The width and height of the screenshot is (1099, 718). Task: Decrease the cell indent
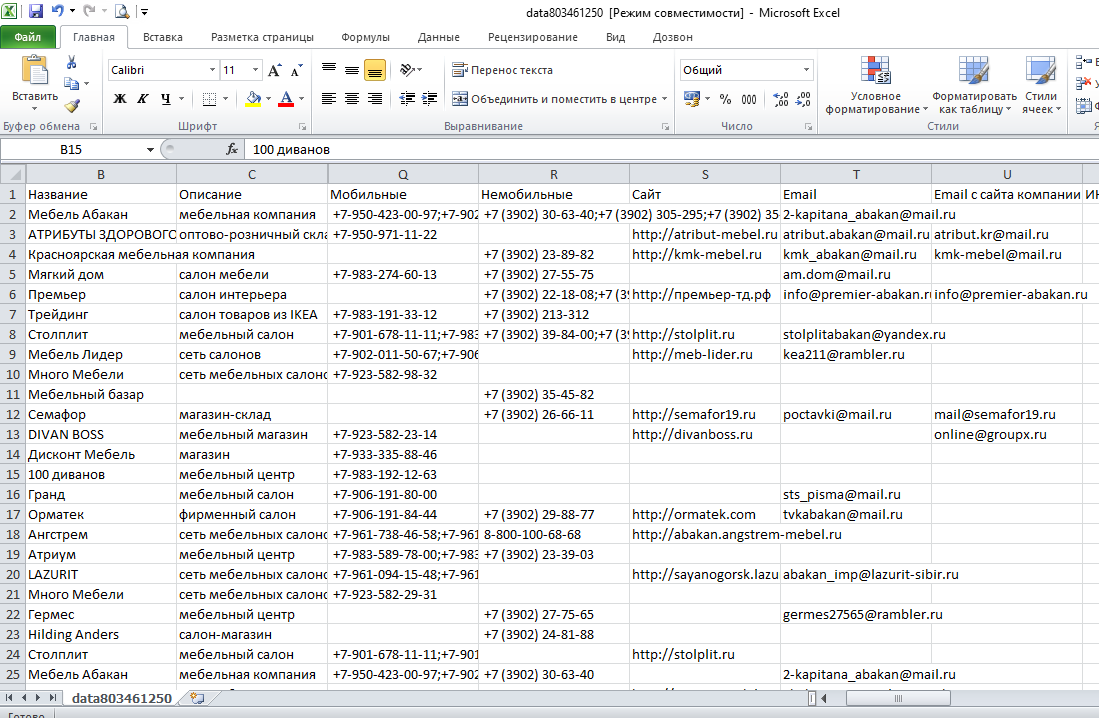click(x=407, y=99)
